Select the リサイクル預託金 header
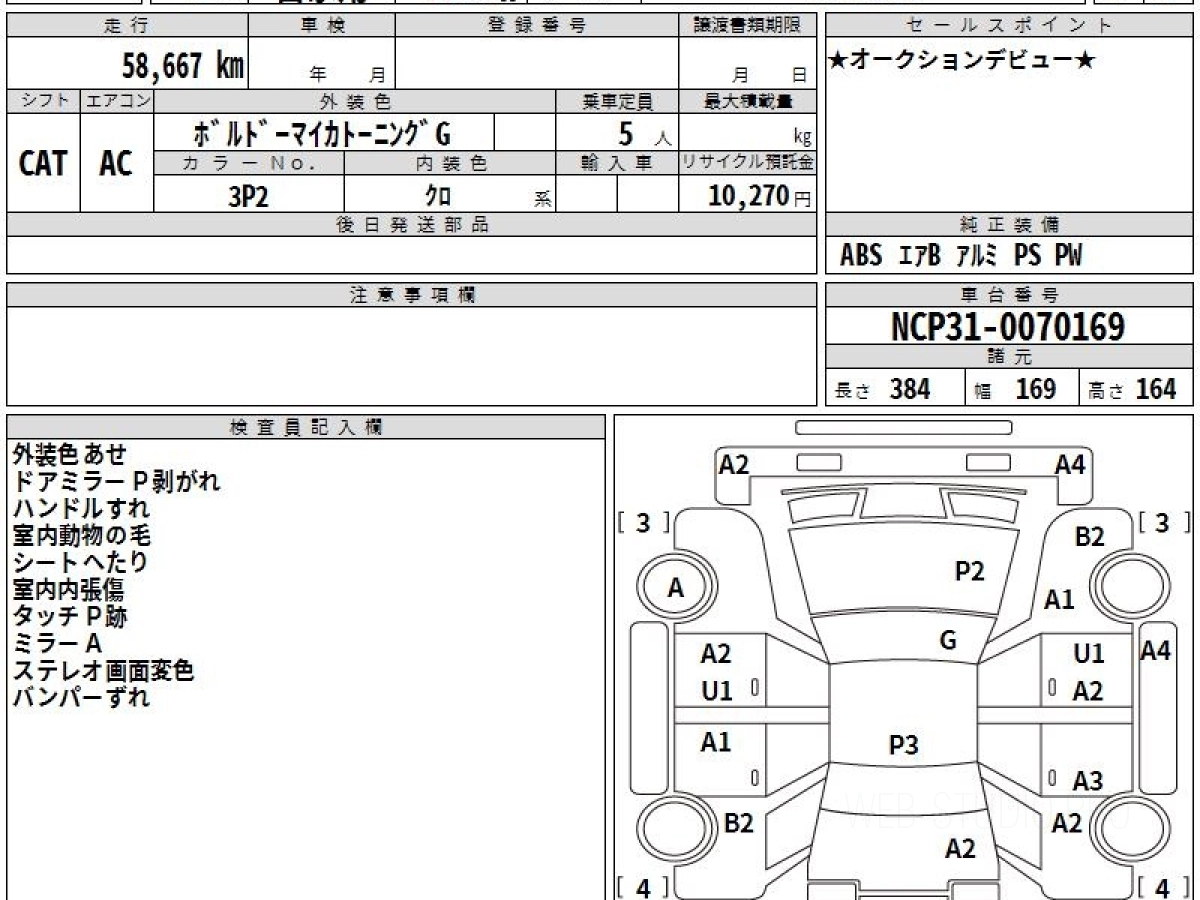Viewport: 1200px width, 900px height. (x=747, y=163)
